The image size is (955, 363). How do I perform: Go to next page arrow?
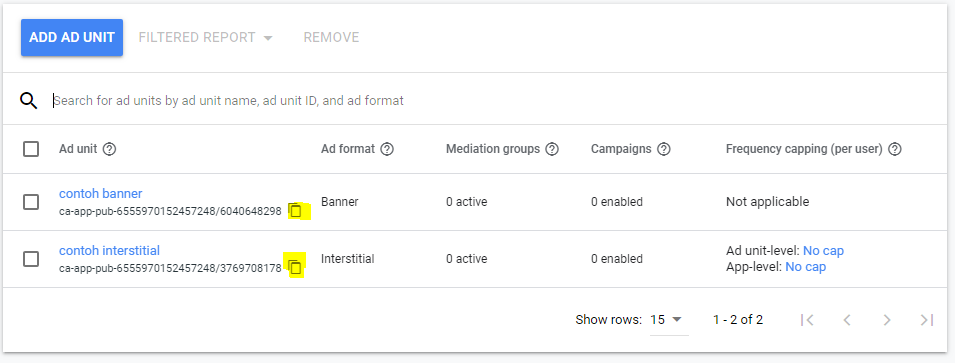point(887,320)
